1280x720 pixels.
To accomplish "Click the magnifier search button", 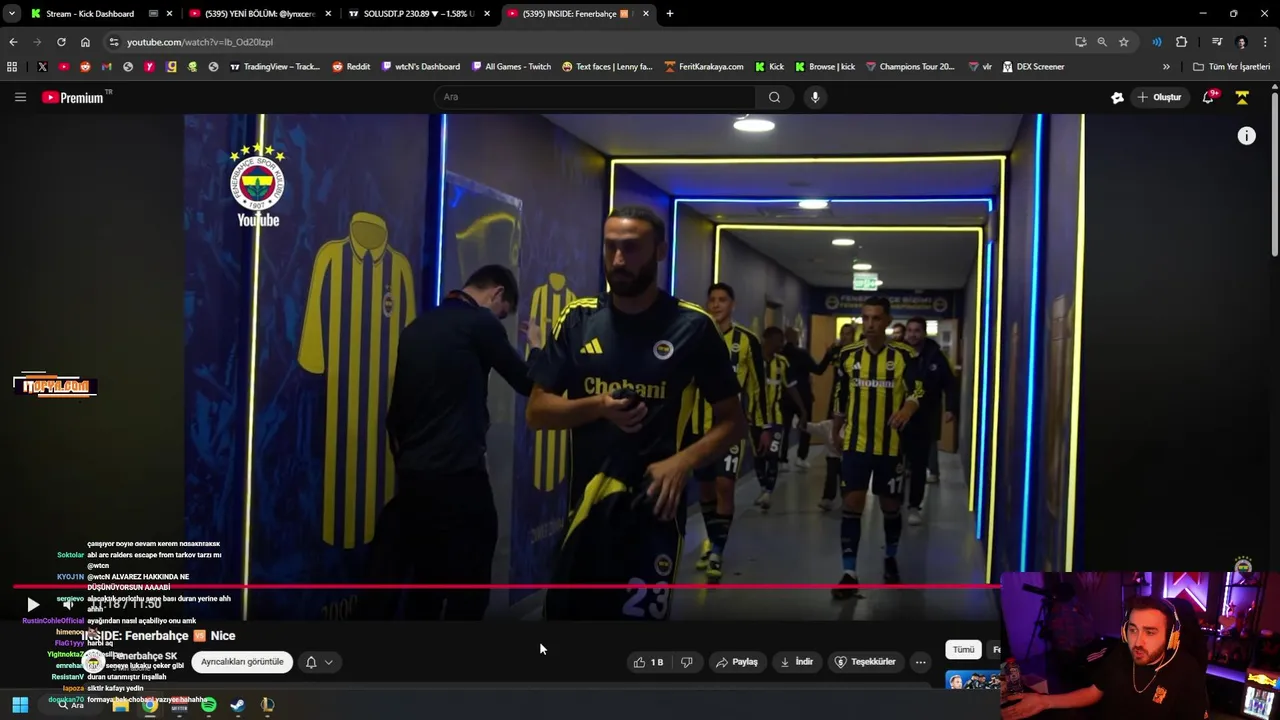I will tap(774, 97).
